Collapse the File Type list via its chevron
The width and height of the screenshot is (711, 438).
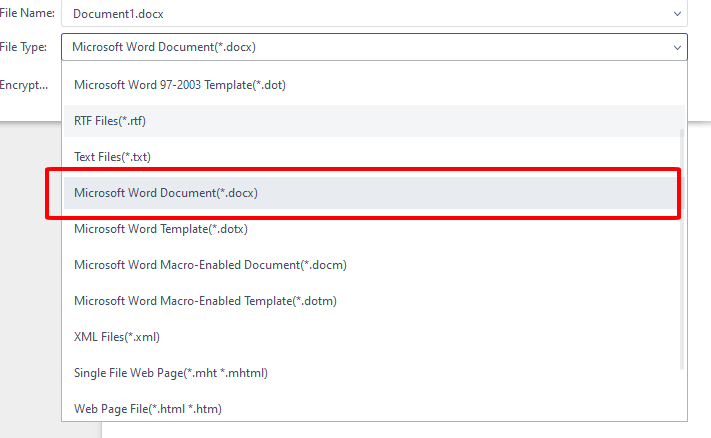(678, 47)
